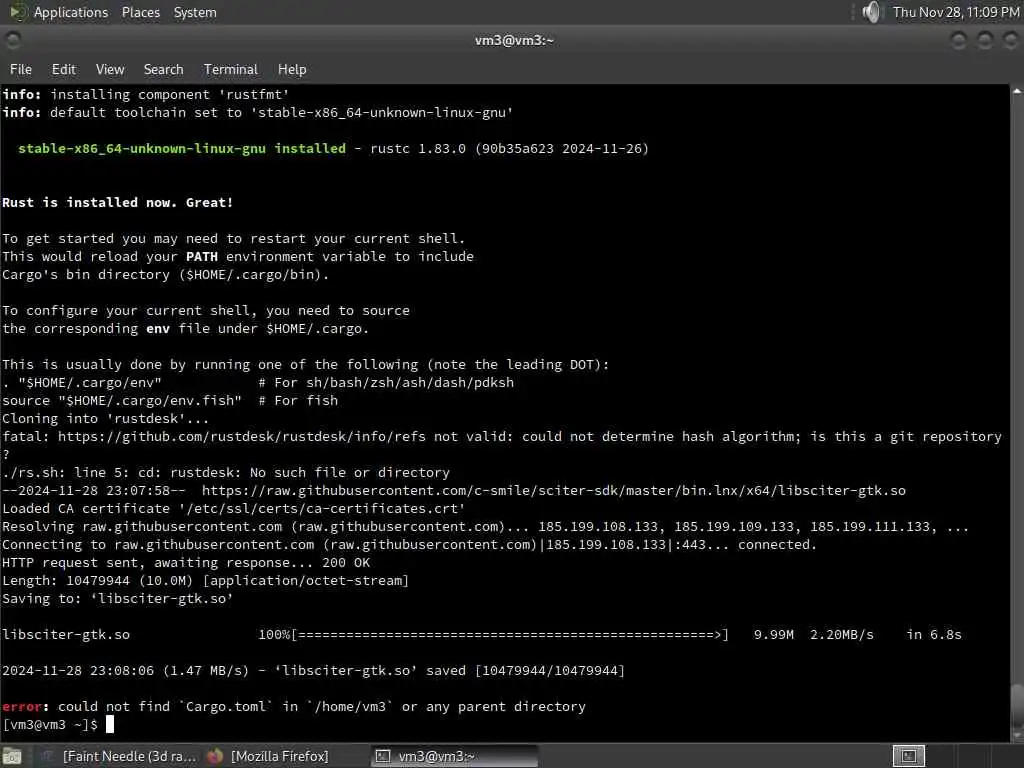
Task: Click the vm3@vm3:~ taskbar button
Action: (x=454, y=756)
